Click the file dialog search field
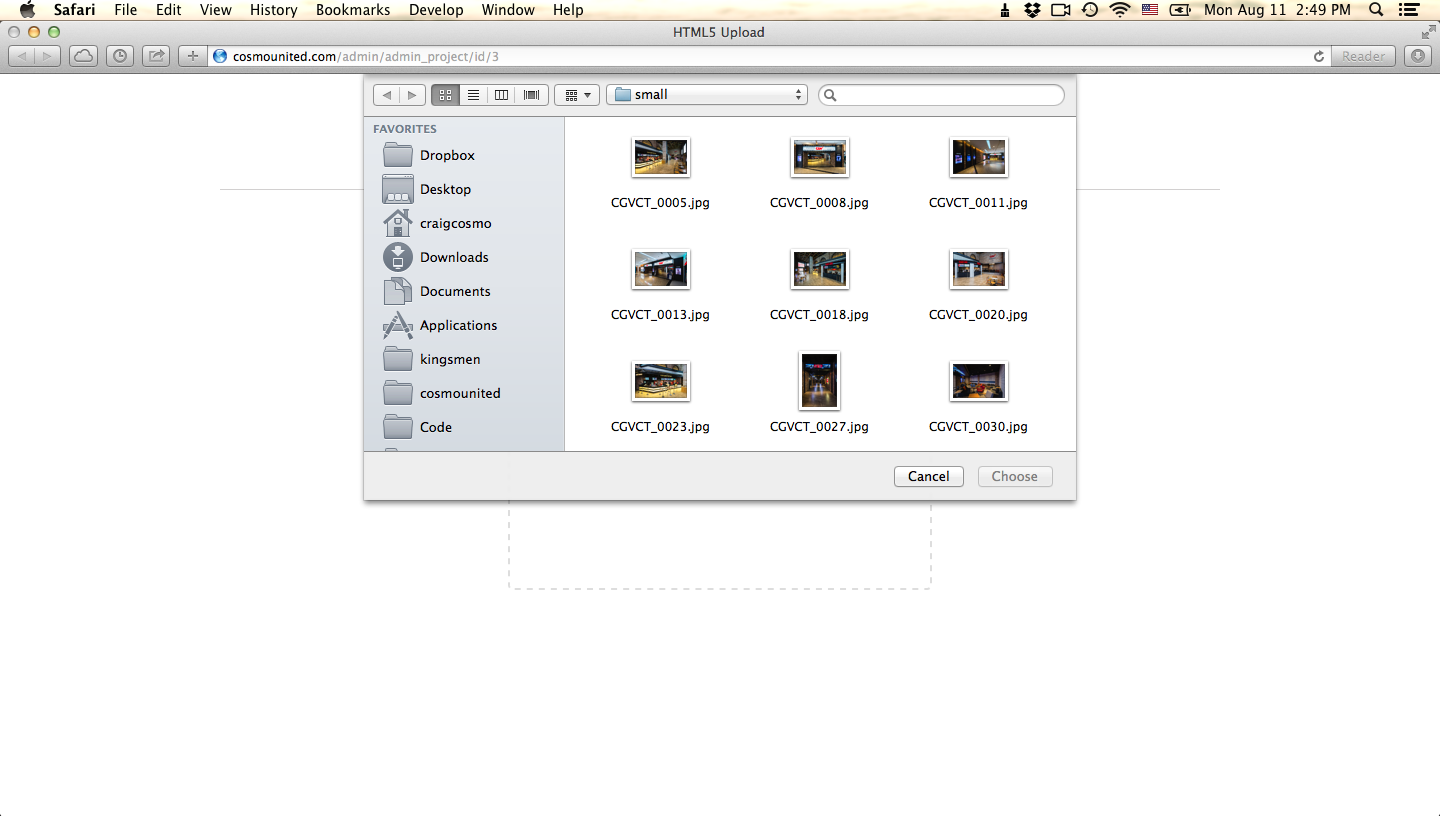This screenshot has height=816, width=1440. 941,95
